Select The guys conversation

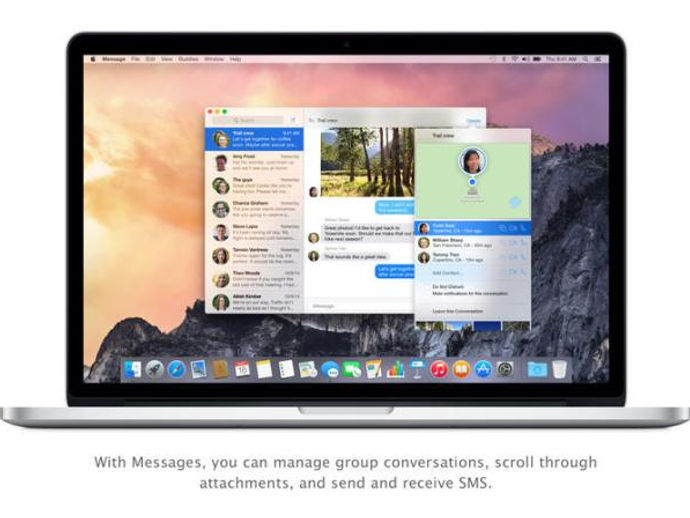click(254, 186)
